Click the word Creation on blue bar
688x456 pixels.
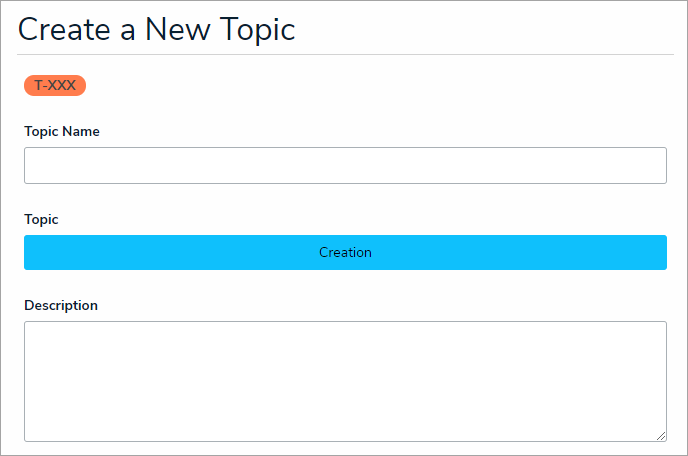pyautogui.click(x=345, y=252)
